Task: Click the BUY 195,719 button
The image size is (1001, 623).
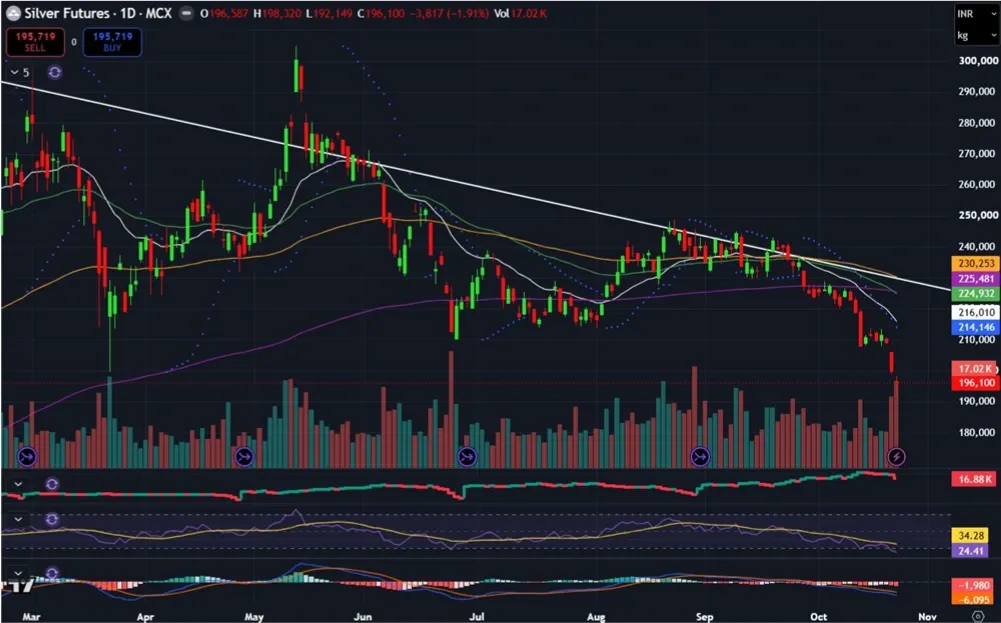Action: [x=112, y=42]
